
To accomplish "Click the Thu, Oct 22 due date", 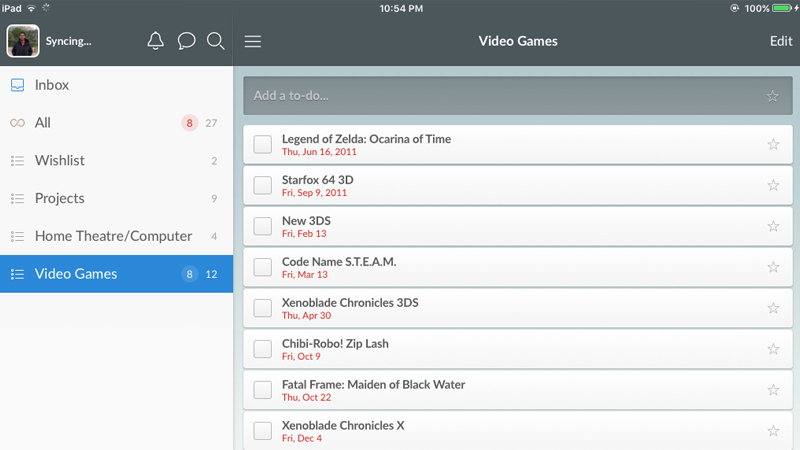I will (307, 397).
